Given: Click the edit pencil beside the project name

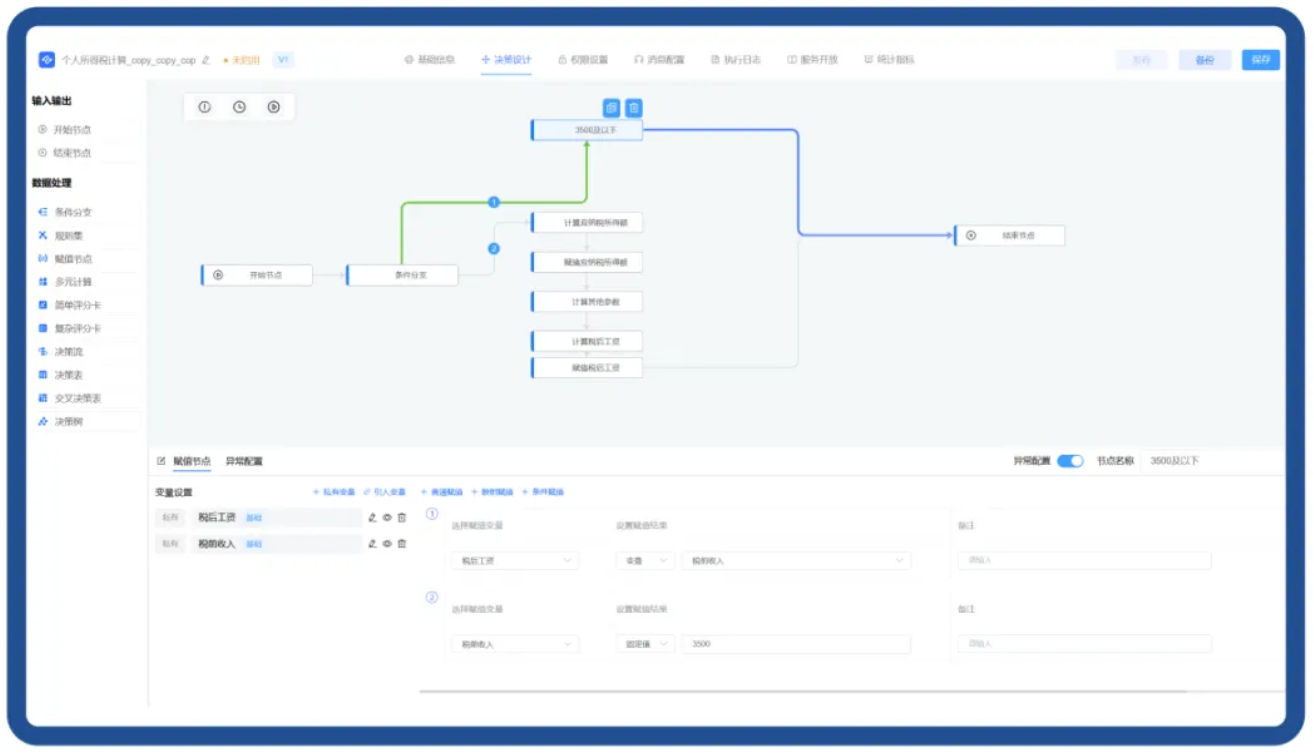Looking at the screenshot, I should [x=206, y=60].
